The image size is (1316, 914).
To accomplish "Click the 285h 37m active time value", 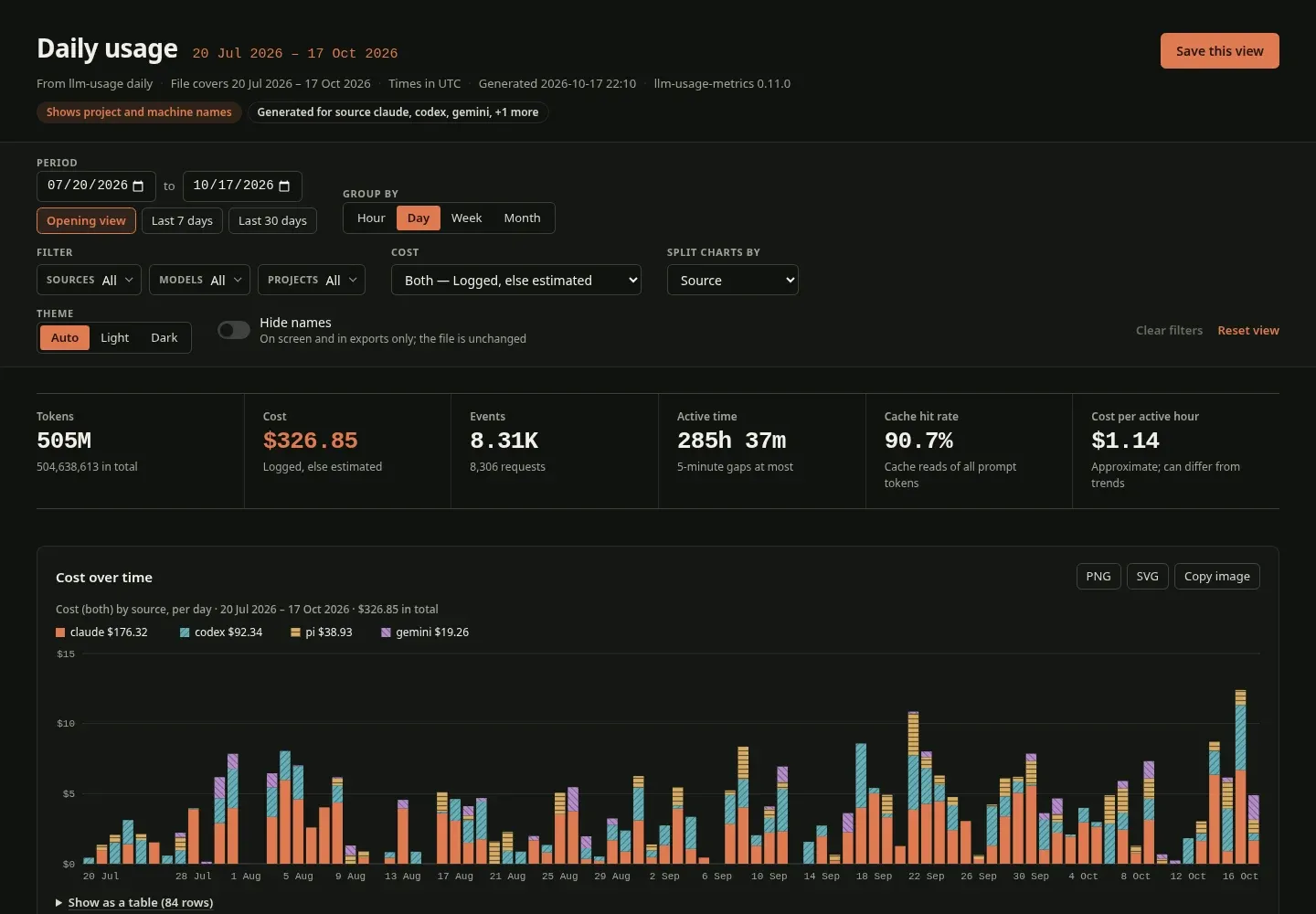I will pos(731,441).
